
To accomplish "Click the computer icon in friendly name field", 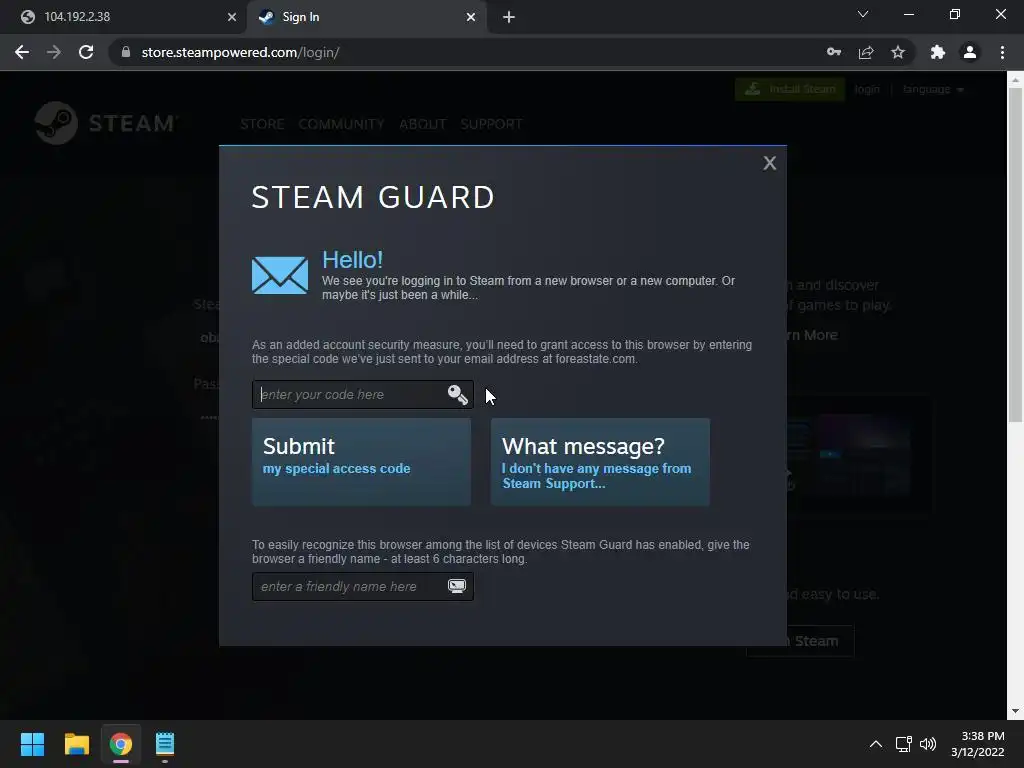I will [456, 586].
